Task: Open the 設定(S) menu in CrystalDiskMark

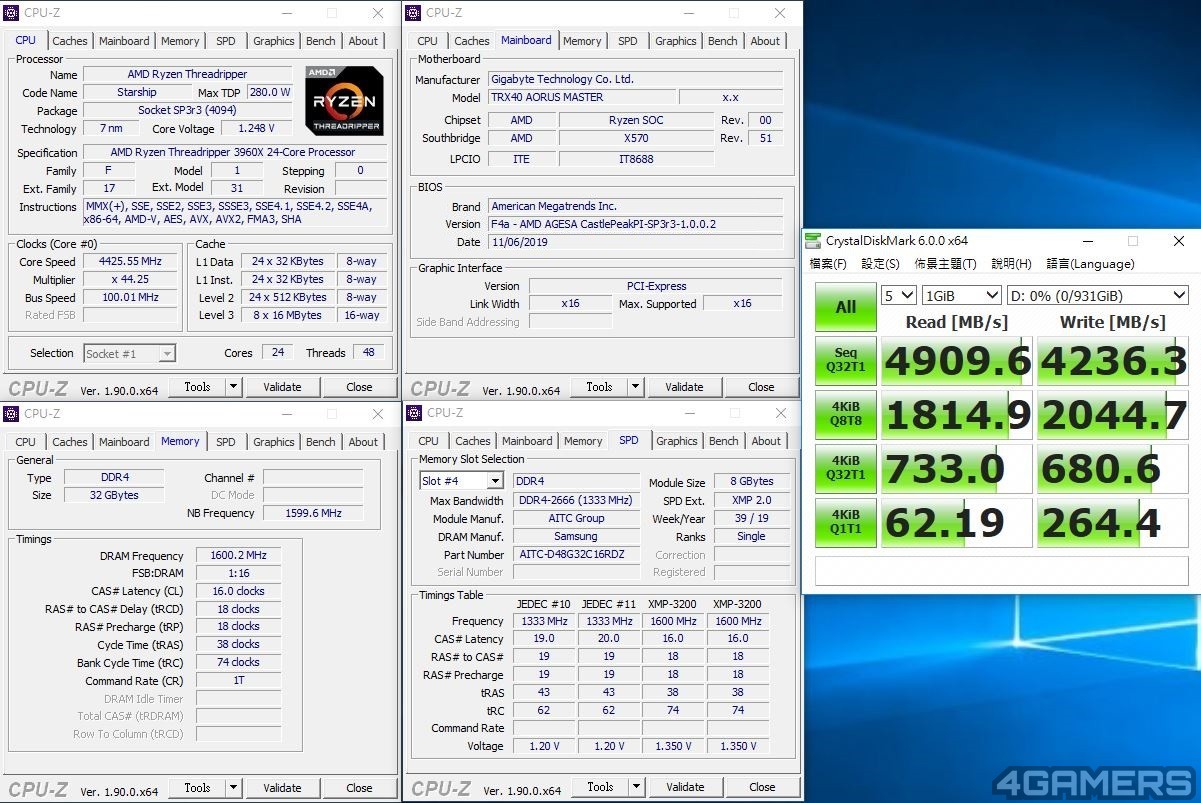Action: (880, 264)
